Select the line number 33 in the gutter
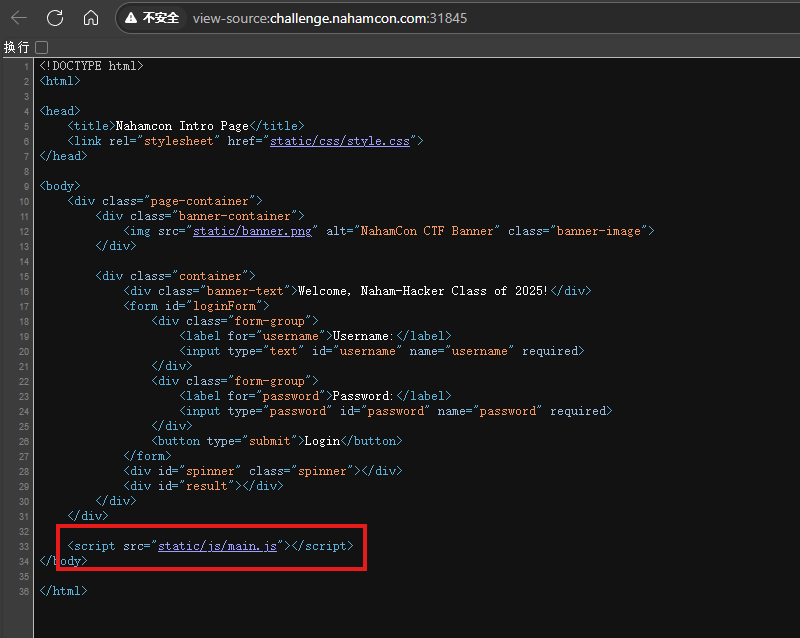 (24, 547)
